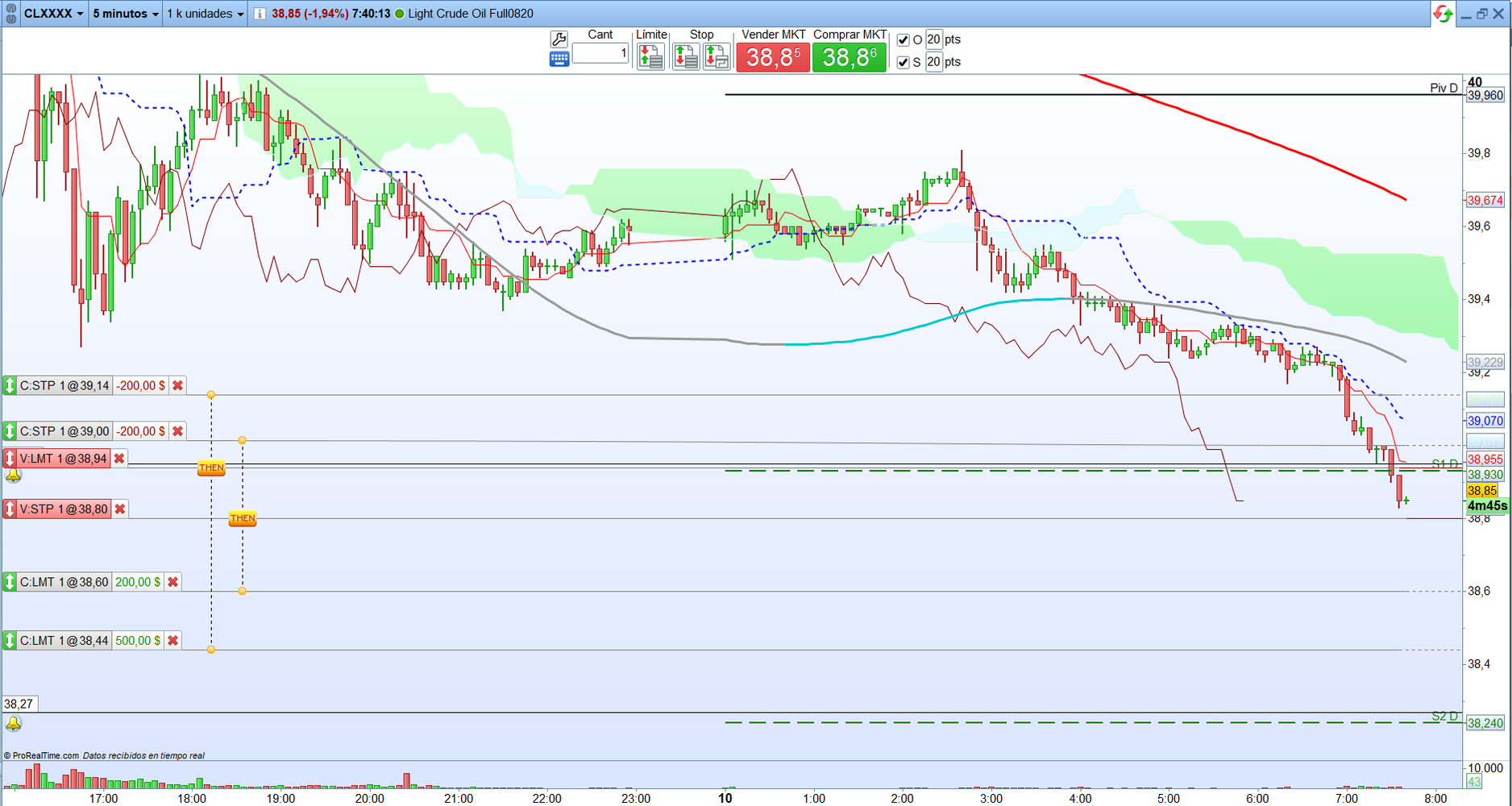Click the THEN badge on the 38,94 line
The width and height of the screenshot is (1512, 806).
click(211, 467)
